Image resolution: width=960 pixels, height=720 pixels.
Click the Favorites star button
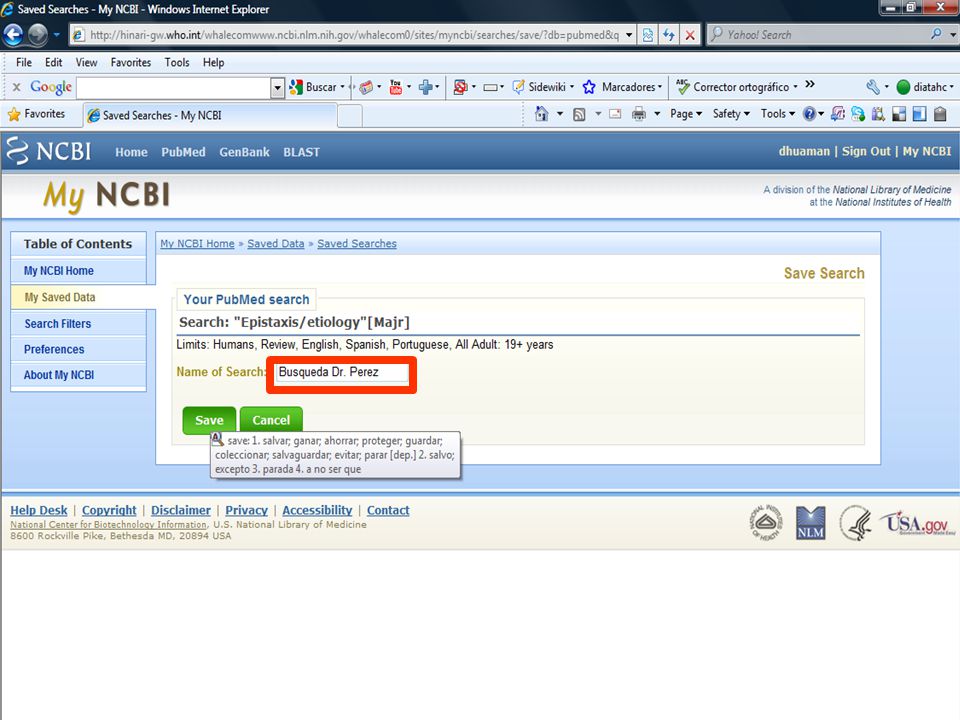(36, 114)
